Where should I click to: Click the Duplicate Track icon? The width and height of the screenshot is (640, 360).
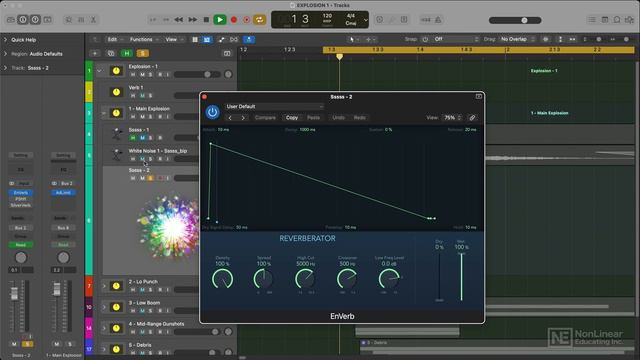[x=111, y=53]
